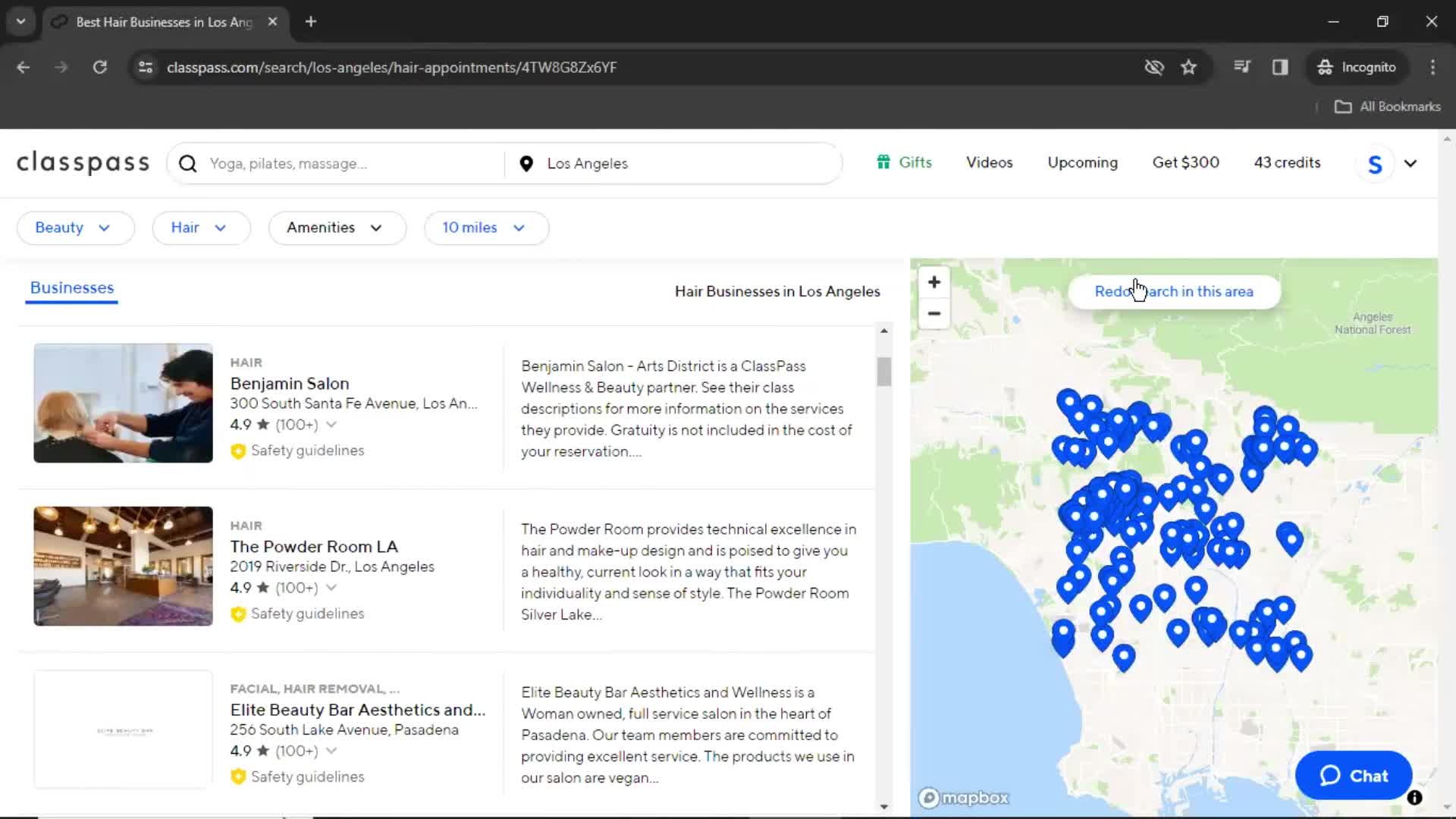Open the Beauty filter dropdown
Screen dimensions: 1456x819
[75, 228]
